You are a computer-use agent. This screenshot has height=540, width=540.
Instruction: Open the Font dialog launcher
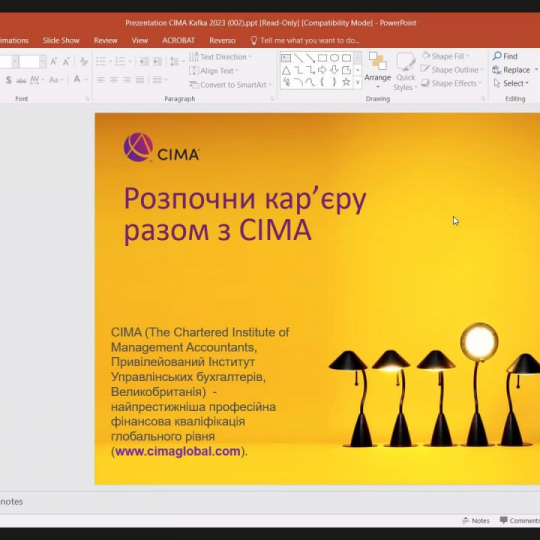pos(87,99)
